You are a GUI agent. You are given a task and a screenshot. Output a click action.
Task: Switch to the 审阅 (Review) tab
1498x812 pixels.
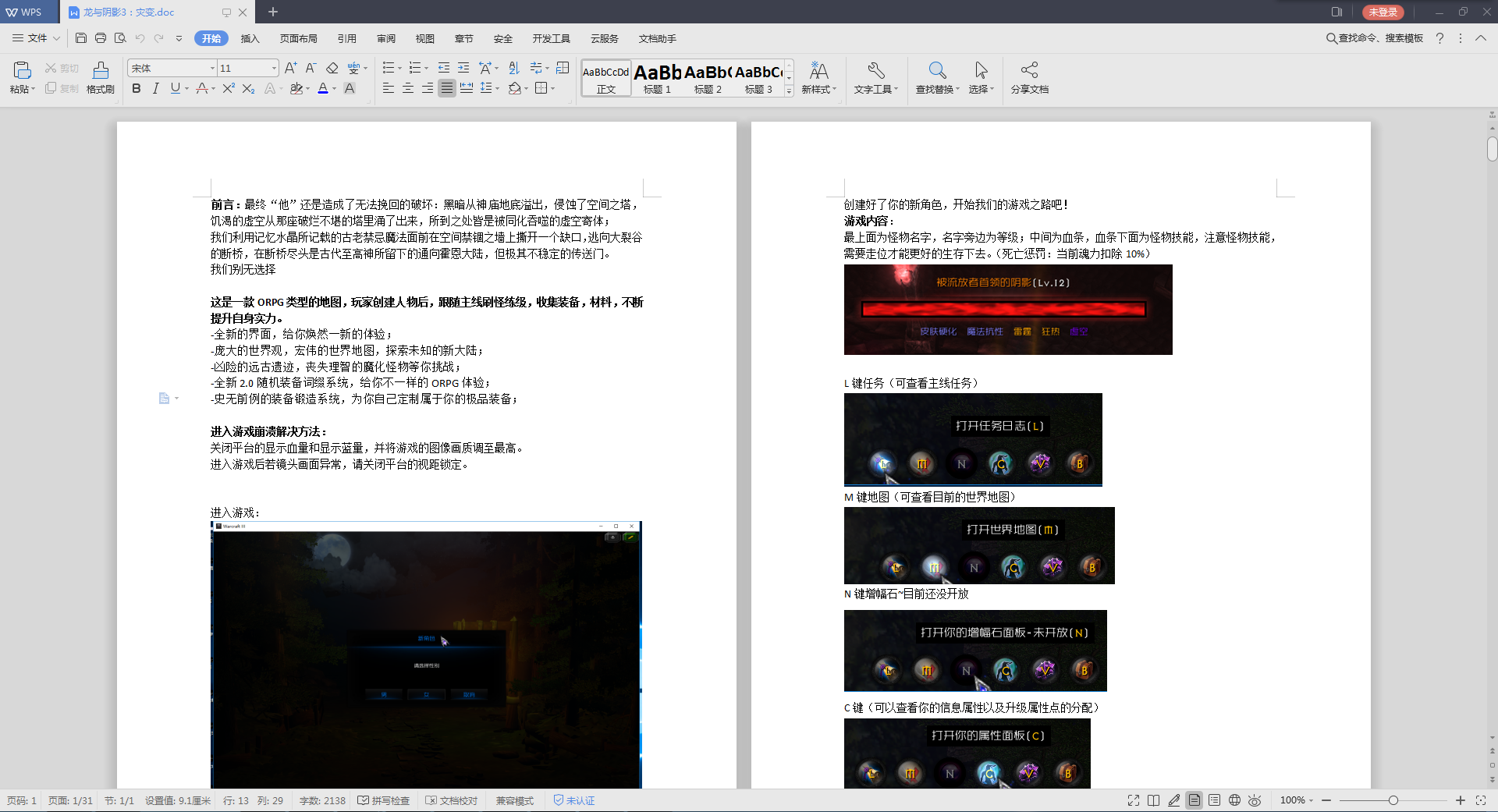coord(385,38)
